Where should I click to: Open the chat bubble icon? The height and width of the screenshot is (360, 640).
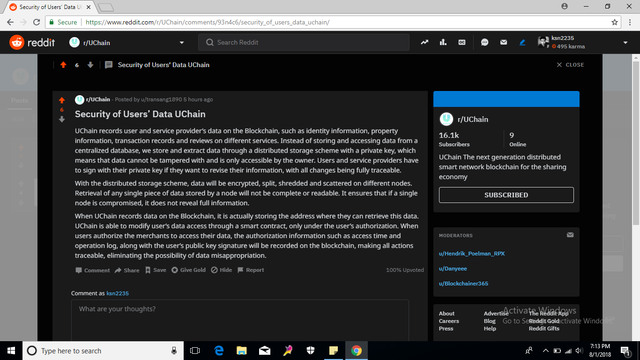point(484,42)
